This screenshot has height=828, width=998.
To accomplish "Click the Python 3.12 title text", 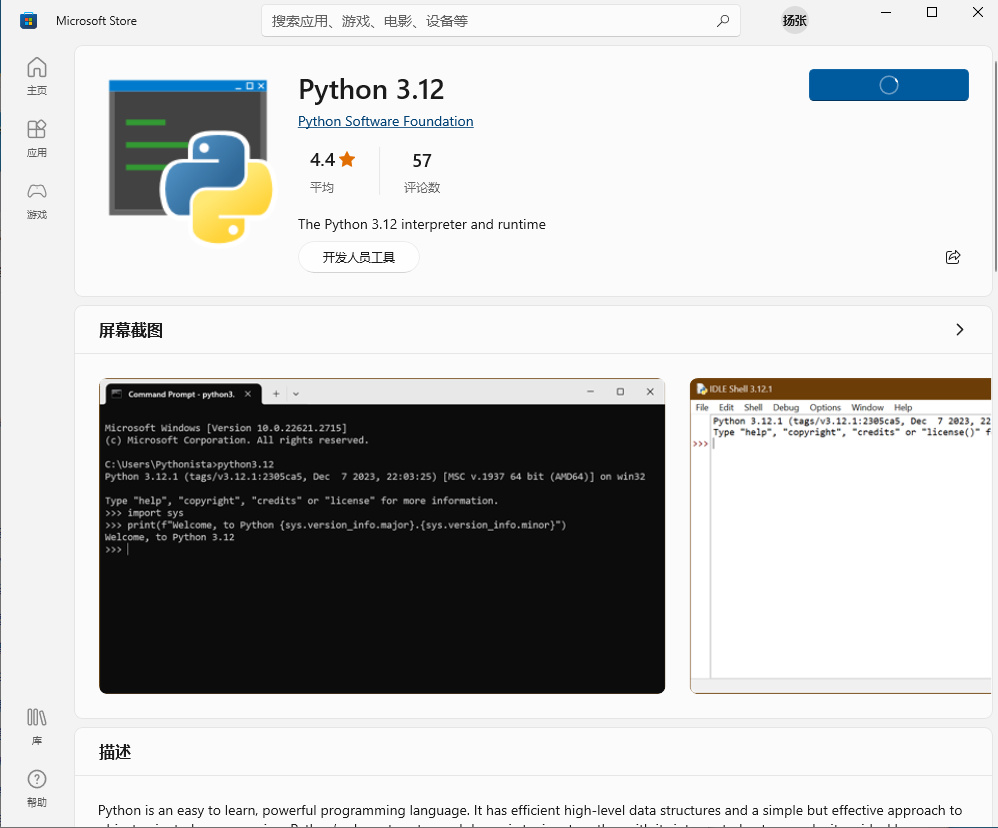I will (x=371, y=89).
